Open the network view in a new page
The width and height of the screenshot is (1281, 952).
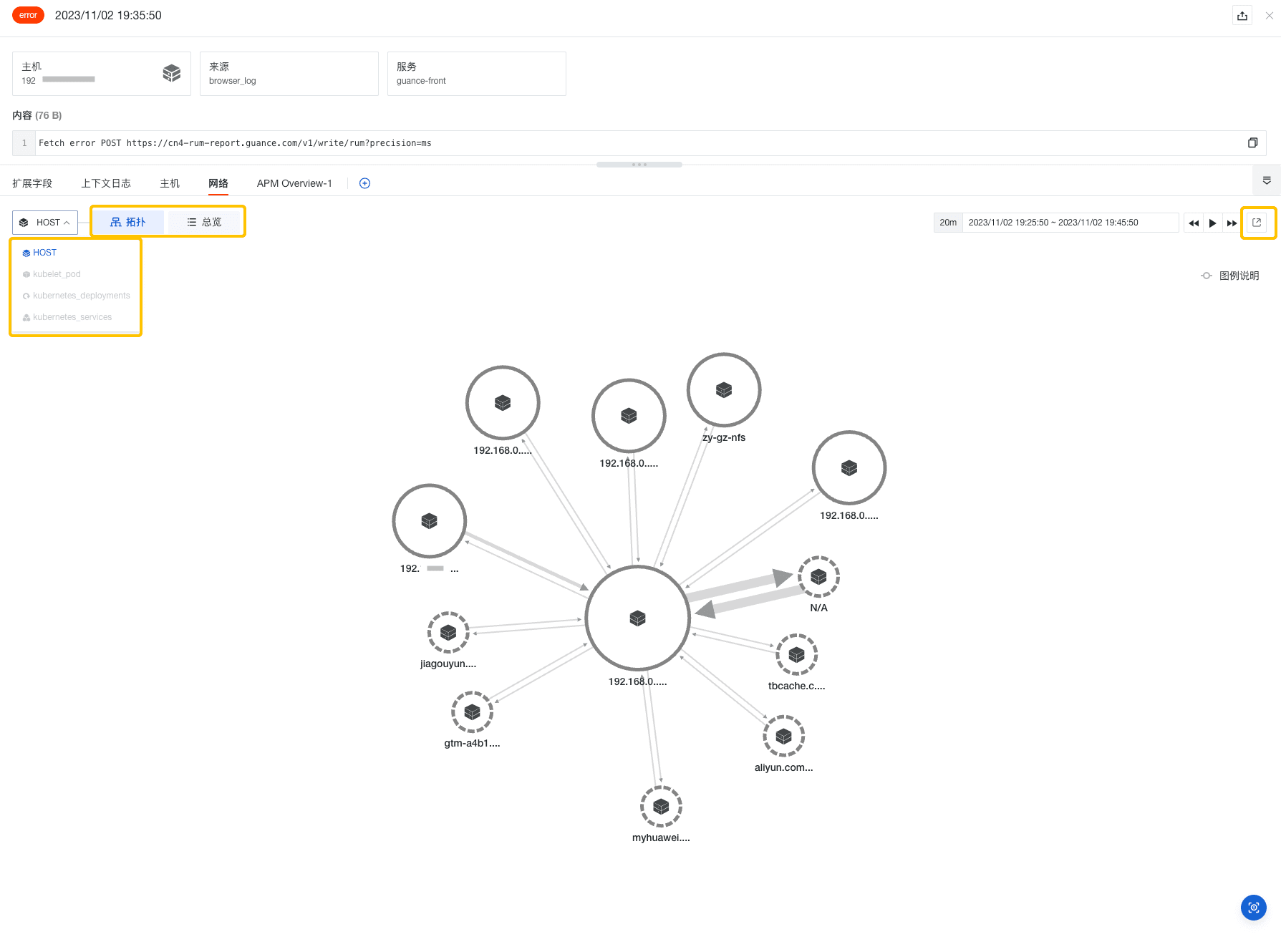[1257, 223]
